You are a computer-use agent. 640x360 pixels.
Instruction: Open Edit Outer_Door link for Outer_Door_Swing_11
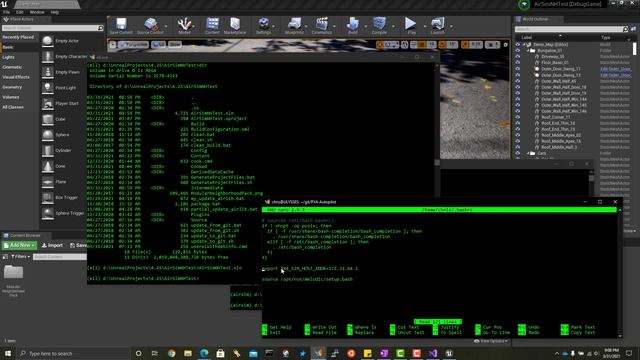(616, 69)
